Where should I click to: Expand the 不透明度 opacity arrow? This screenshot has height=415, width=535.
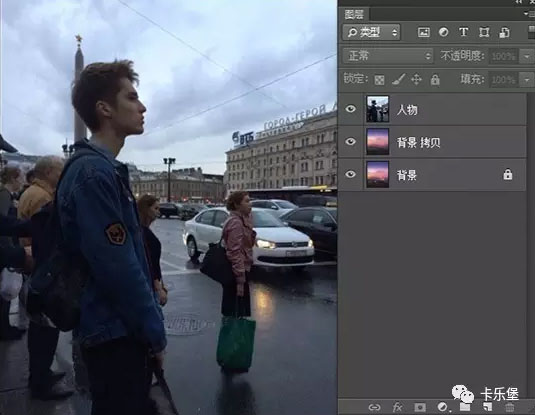point(527,56)
